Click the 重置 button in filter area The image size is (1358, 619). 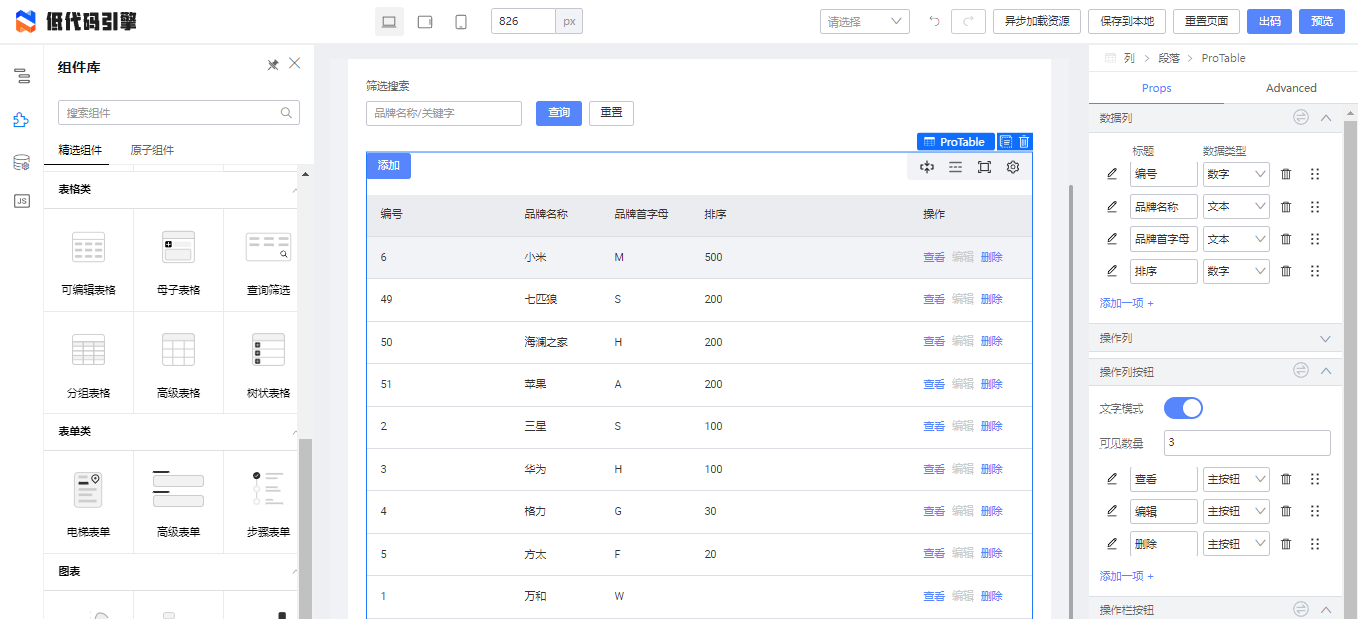(611, 113)
